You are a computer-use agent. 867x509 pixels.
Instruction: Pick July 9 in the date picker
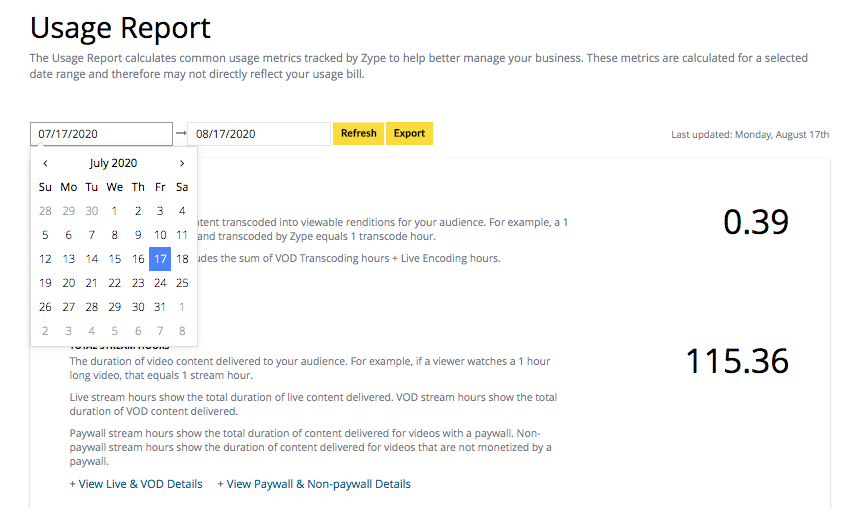(x=138, y=235)
